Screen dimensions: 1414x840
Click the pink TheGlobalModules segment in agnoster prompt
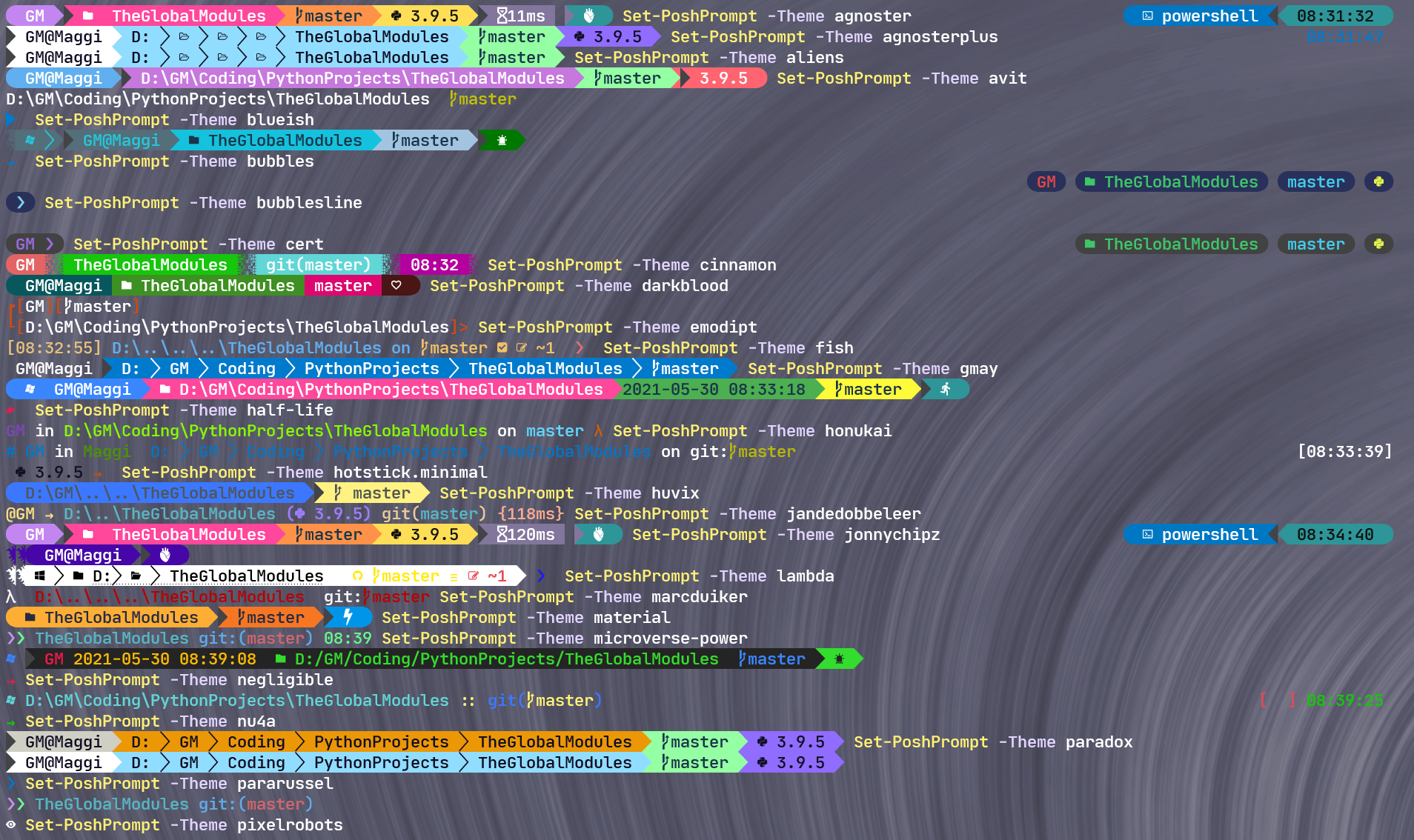pyautogui.click(x=189, y=16)
